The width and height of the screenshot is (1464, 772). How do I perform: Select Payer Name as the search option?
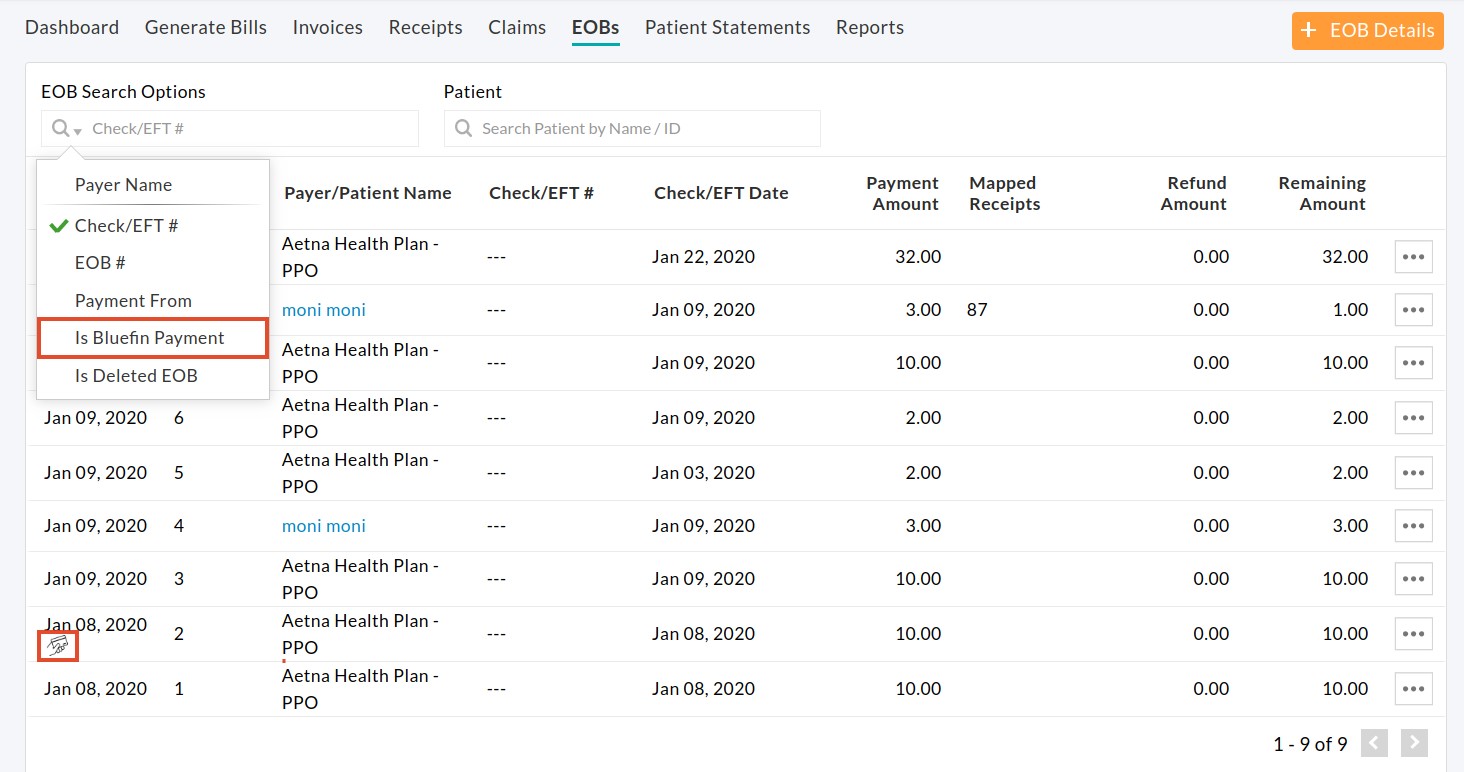(123, 184)
